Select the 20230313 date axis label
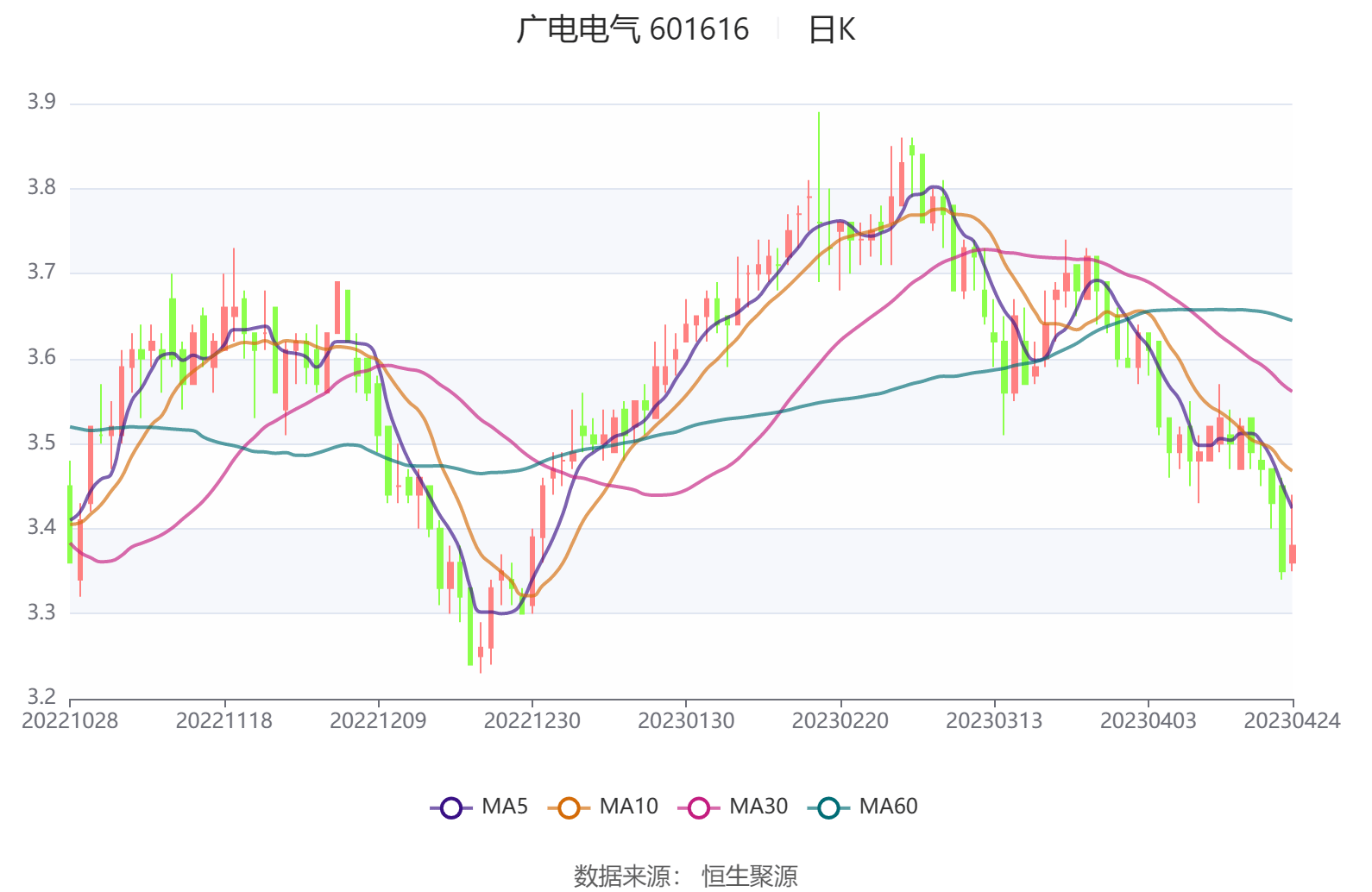 click(994, 721)
